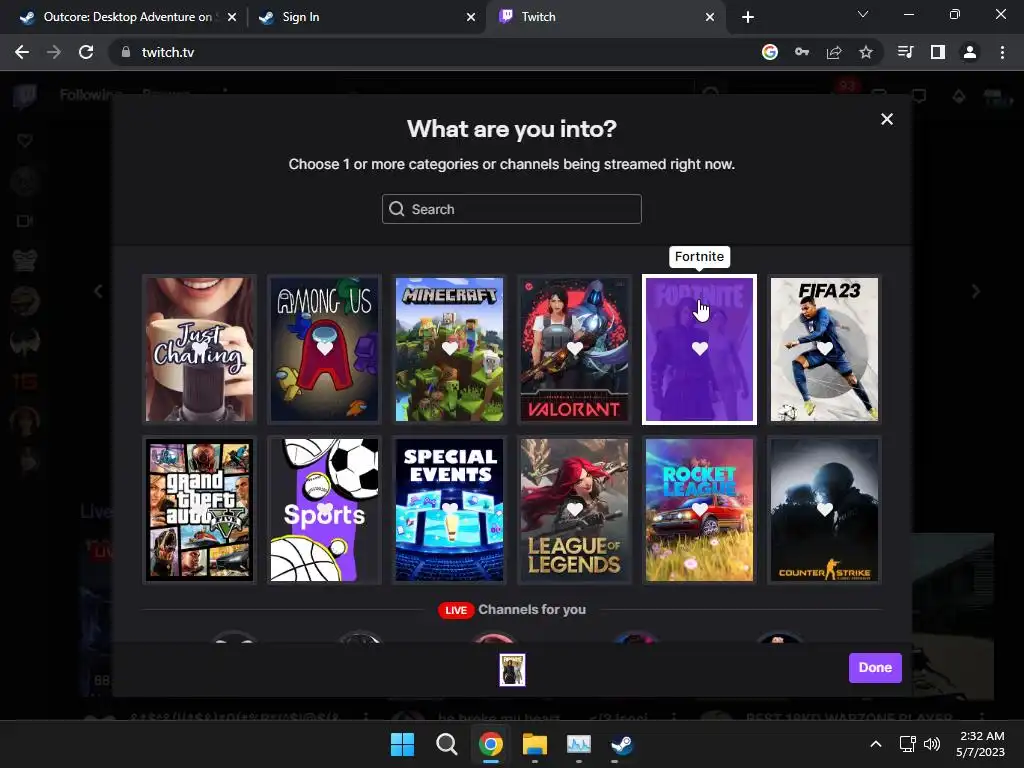Open the saved passwords key icon

[x=802, y=52]
